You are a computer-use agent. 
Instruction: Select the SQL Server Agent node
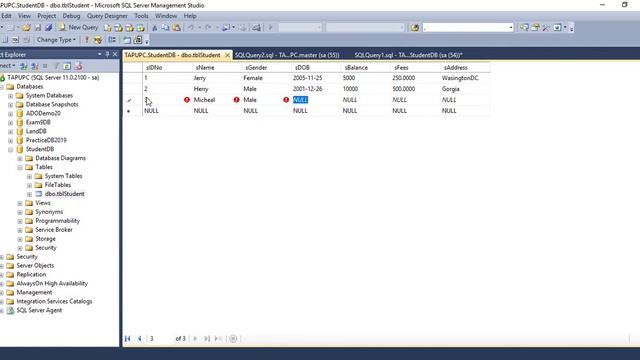(39, 311)
